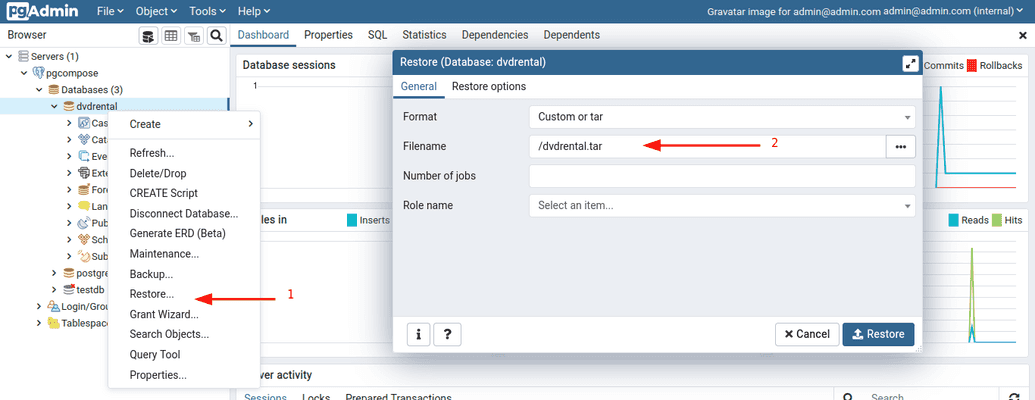This screenshot has width=1035, height=400.
Task: Open the File menu
Action: [x=110, y=11]
